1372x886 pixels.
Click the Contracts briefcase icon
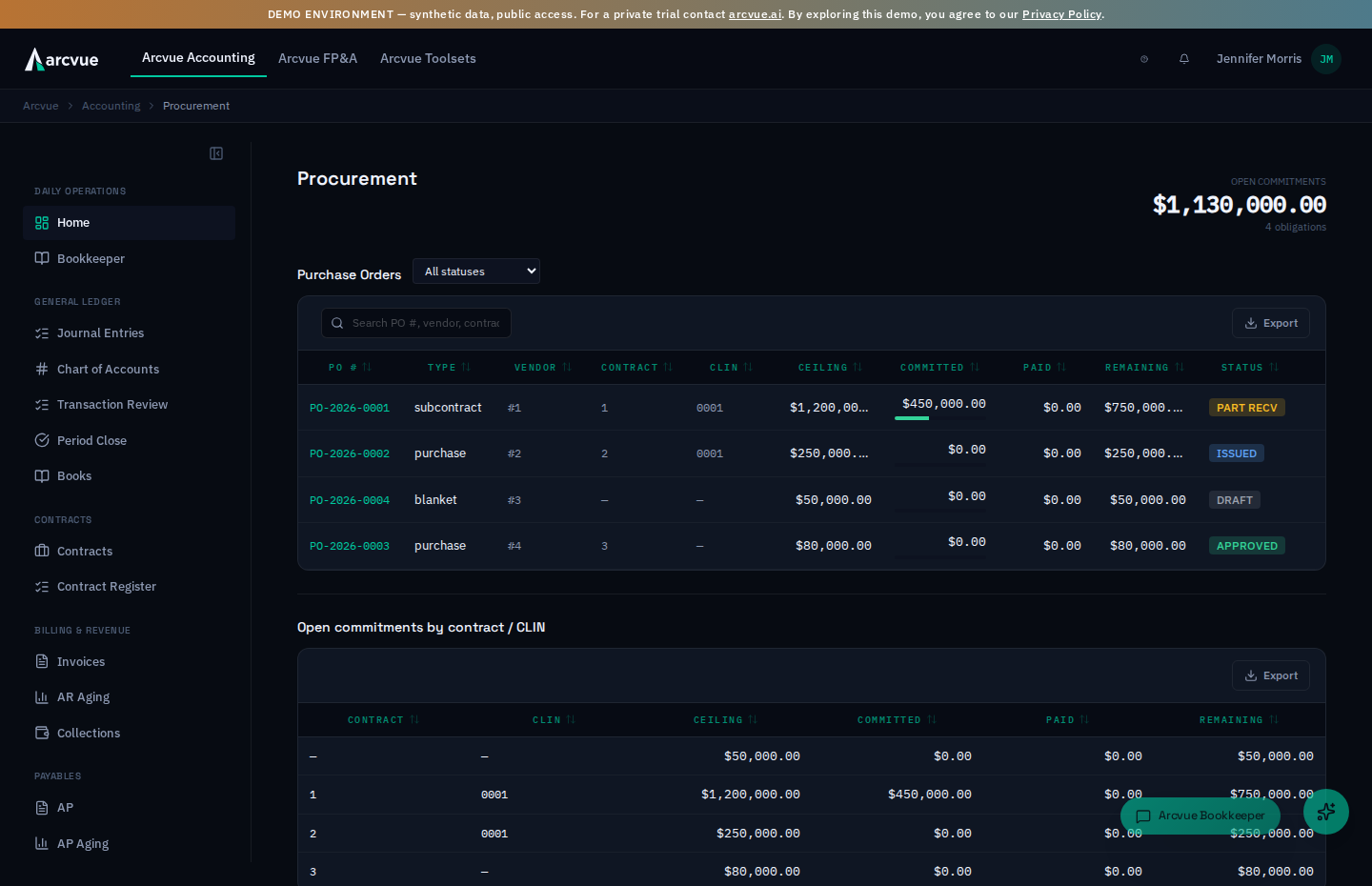42,551
